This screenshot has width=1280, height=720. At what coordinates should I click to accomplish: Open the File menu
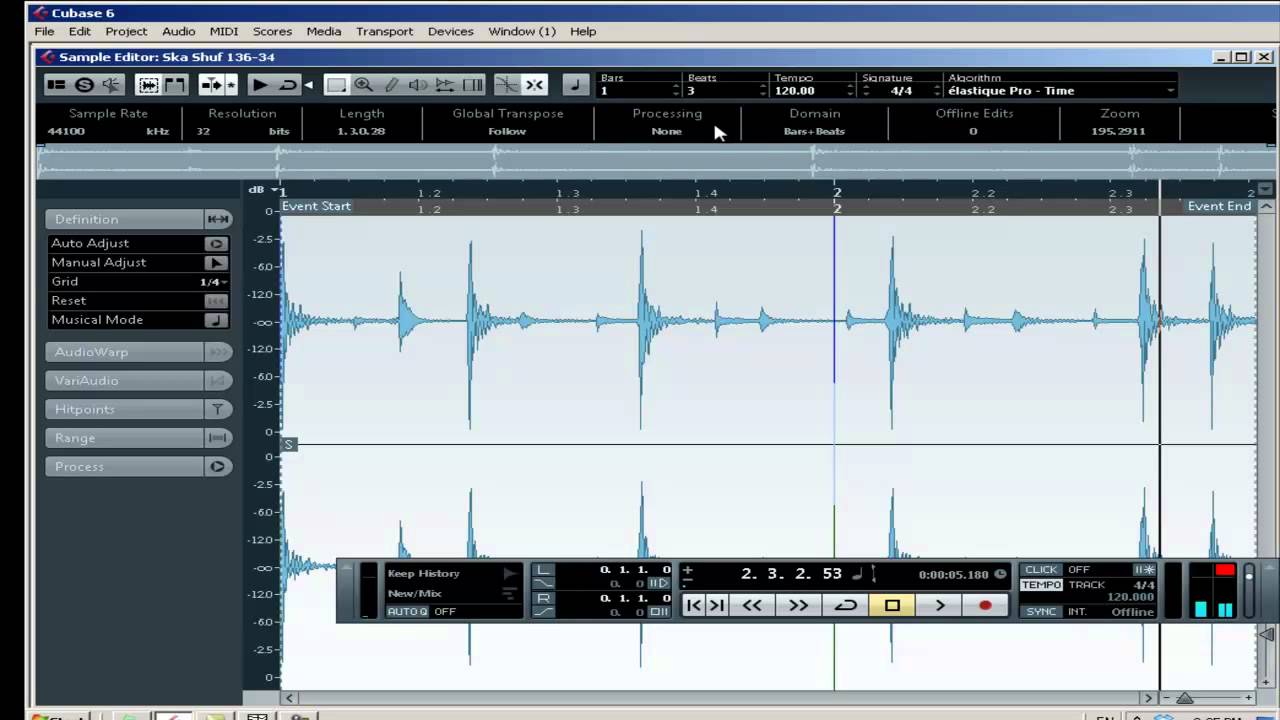[x=45, y=31]
